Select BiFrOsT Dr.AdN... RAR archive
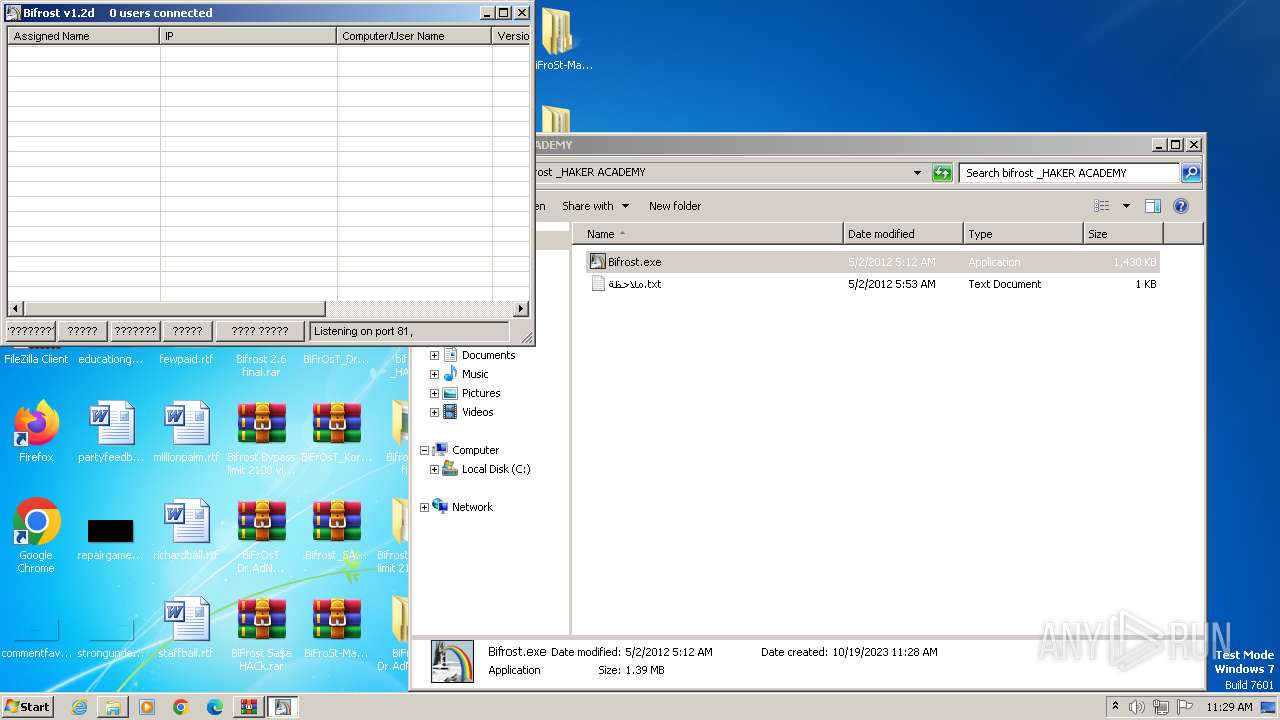Screen dimensions: 1280x720 point(262,536)
